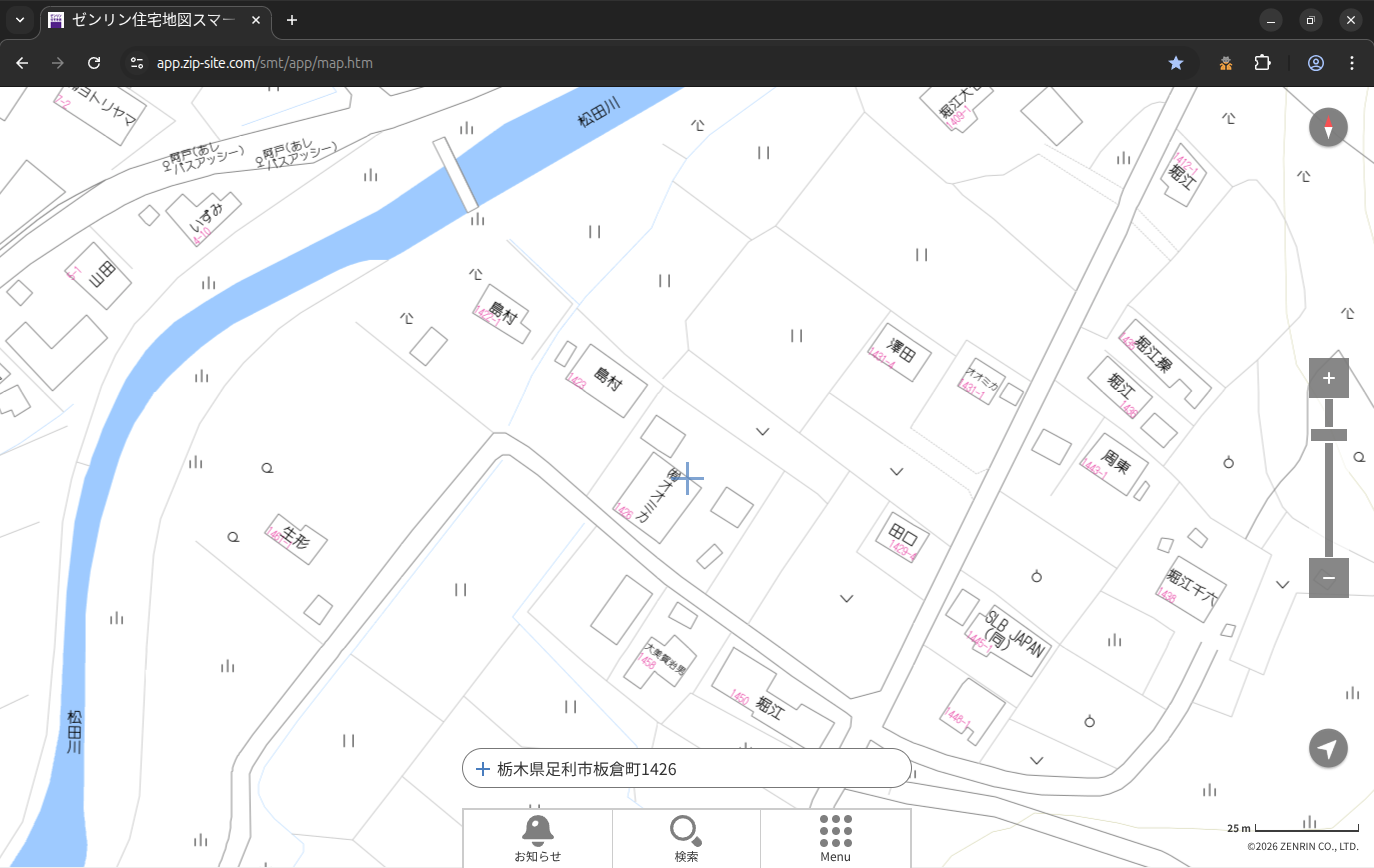Go back to the previous page
This screenshot has width=1374, height=868.
[22, 63]
